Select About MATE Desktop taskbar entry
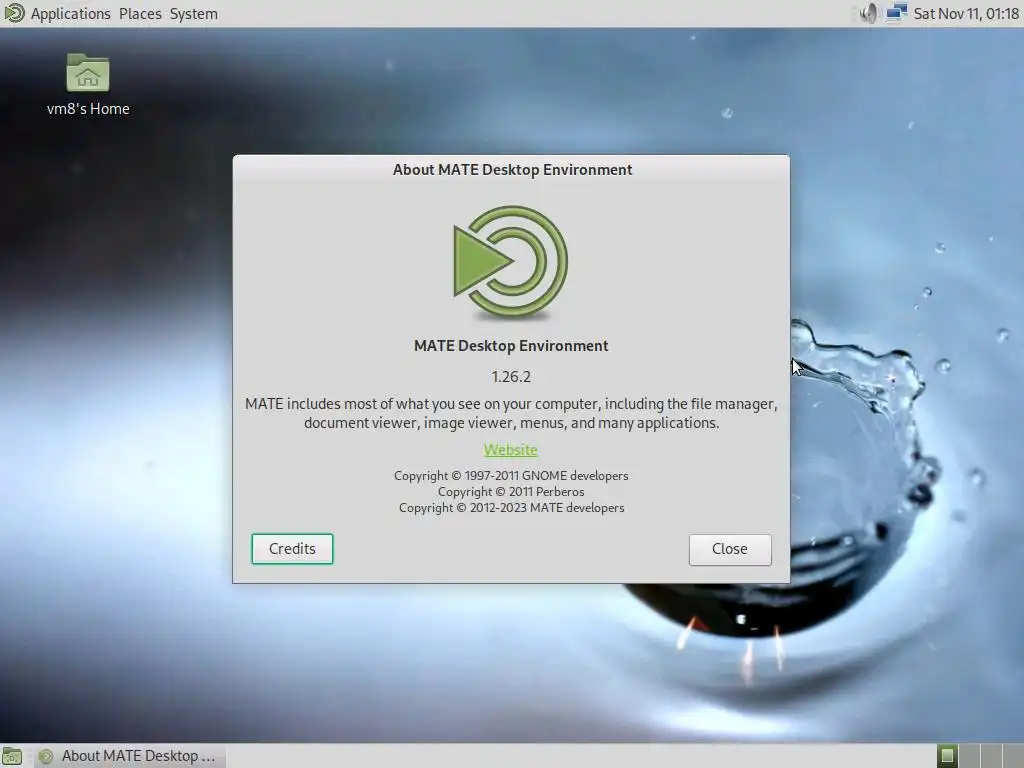Image resolution: width=1024 pixels, height=768 pixels. click(x=130, y=756)
